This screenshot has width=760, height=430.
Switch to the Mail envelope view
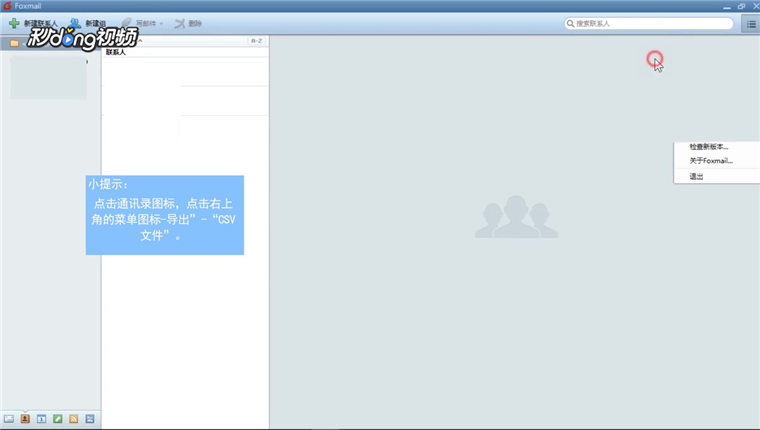tap(9, 419)
